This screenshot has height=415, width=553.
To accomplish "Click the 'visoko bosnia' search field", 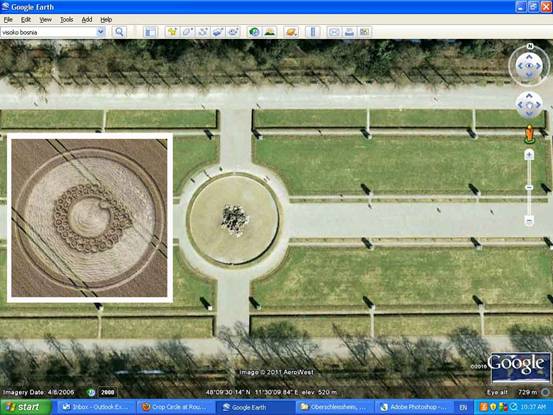I will click(48, 32).
